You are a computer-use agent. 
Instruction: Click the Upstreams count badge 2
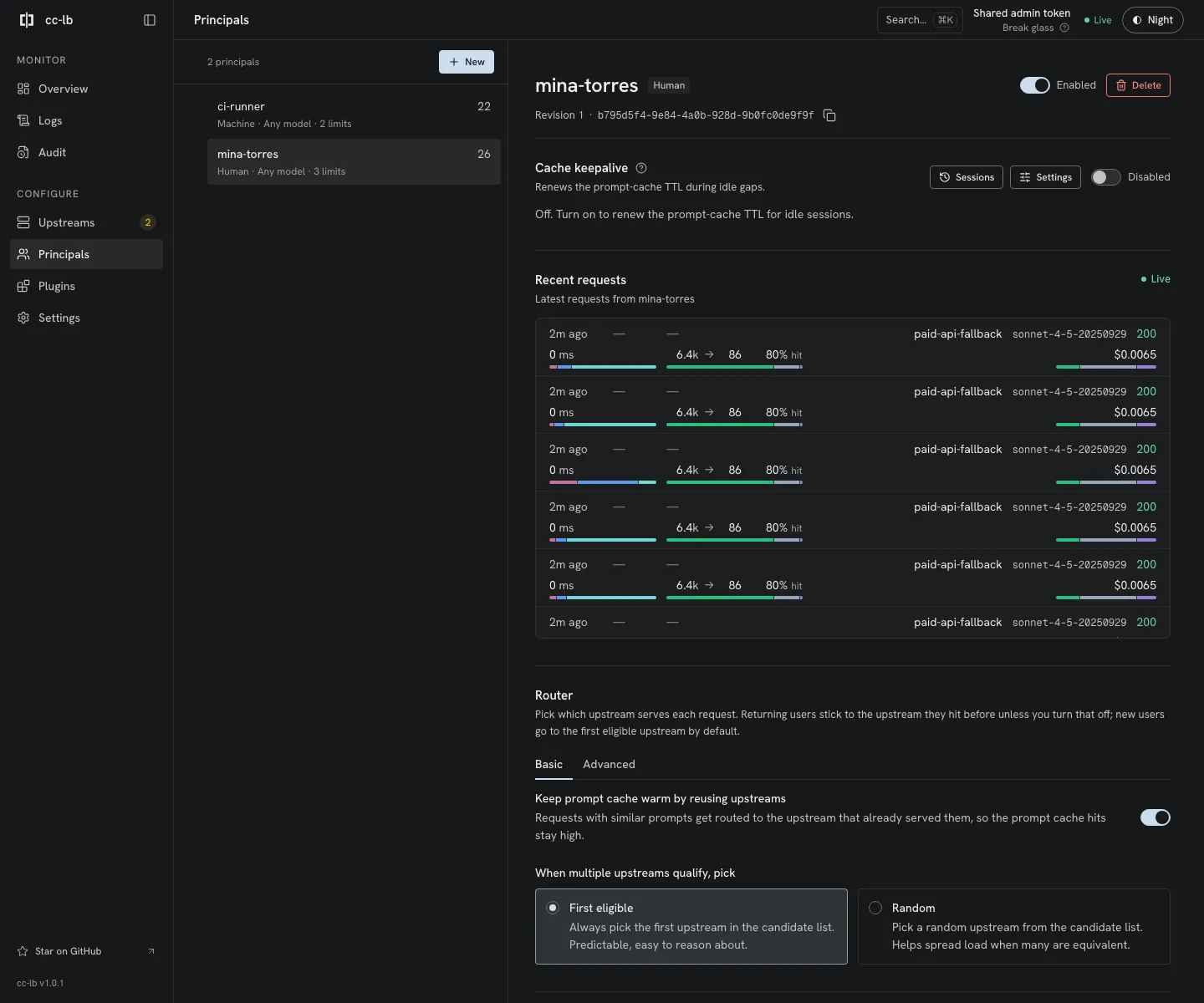tap(148, 222)
